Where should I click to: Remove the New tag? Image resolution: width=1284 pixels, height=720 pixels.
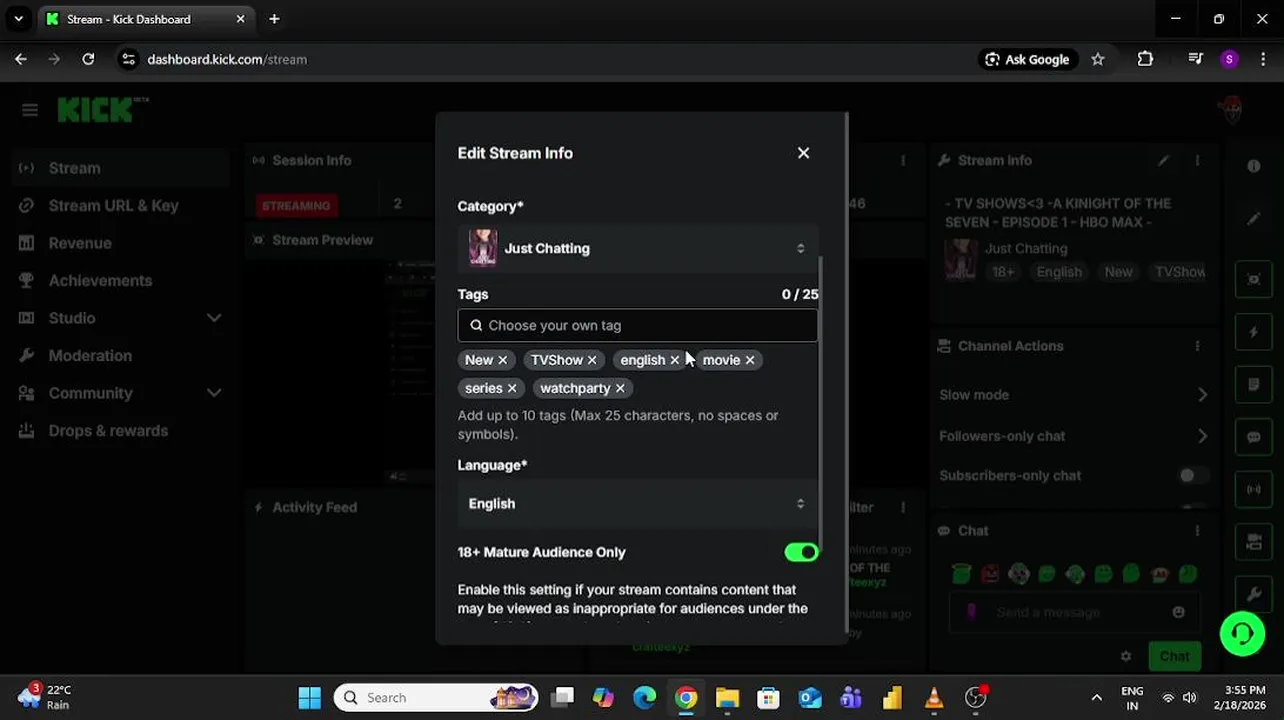tap(502, 360)
